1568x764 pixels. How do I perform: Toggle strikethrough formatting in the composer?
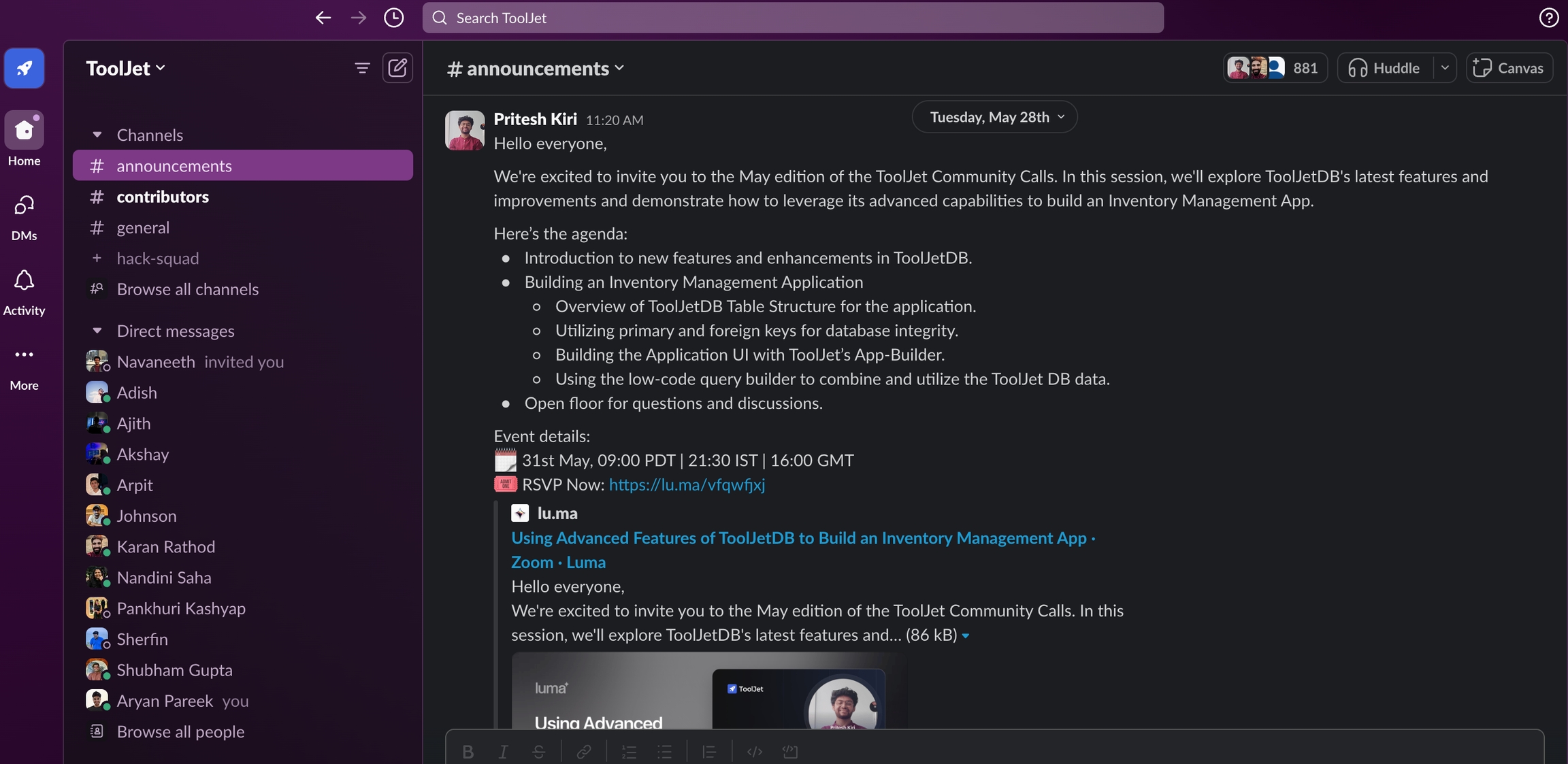coord(538,752)
